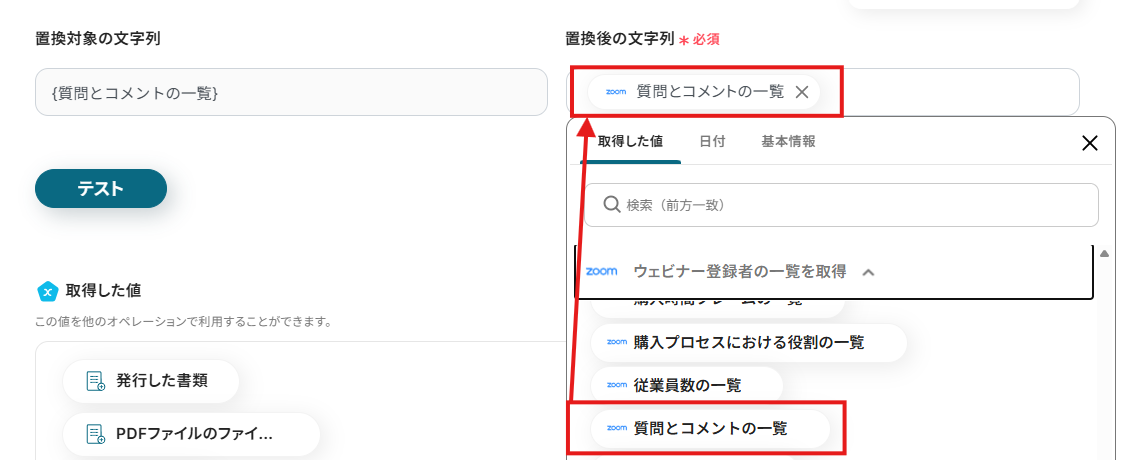Click the blue pentagon icon beside 取得した値

(x=47, y=291)
